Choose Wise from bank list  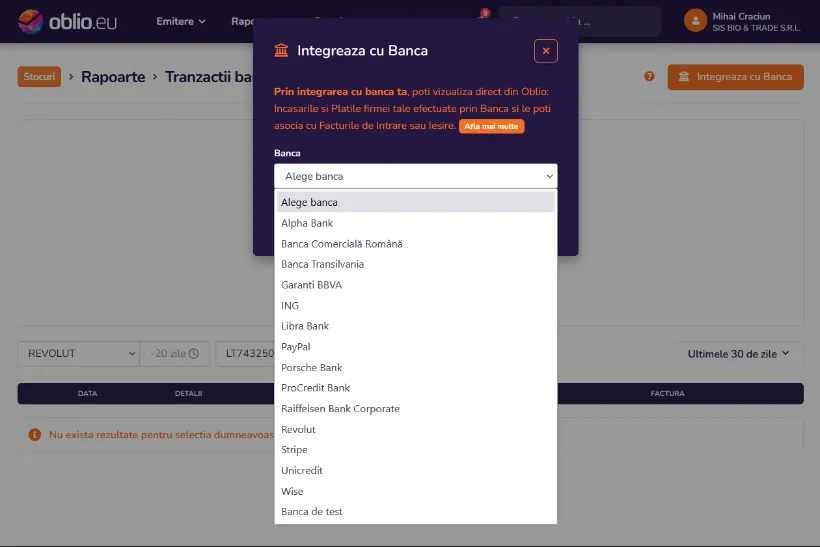[416, 491]
